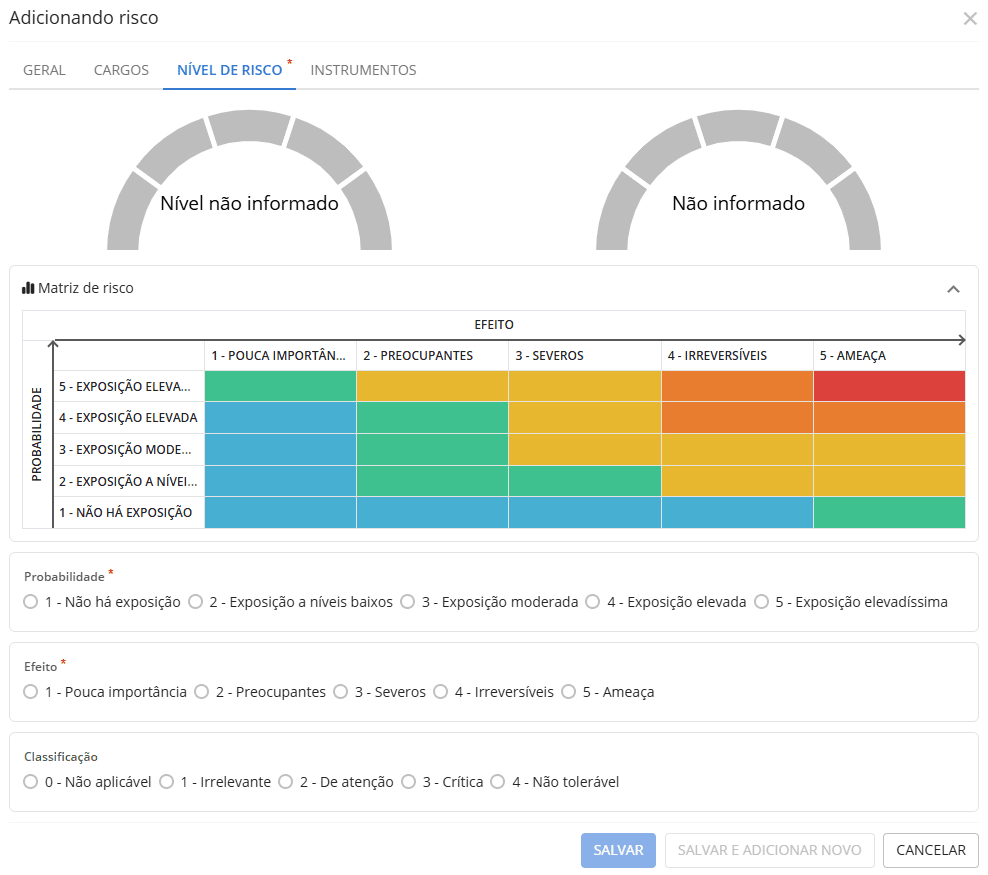The height and width of the screenshot is (875, 988).
Task: Select effect 2 - Preocupantes
Action: 202,692
